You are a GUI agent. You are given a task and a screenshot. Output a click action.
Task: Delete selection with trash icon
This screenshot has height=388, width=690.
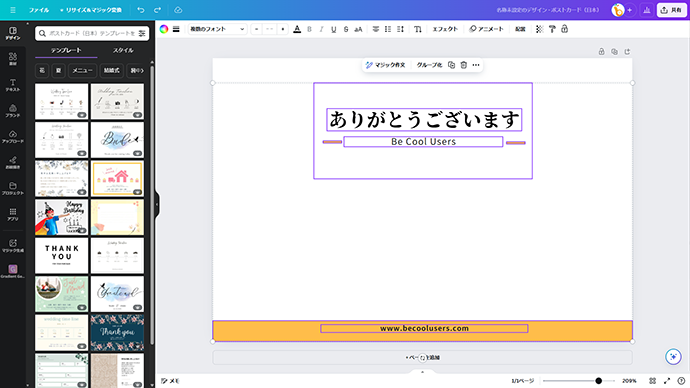point(463,65)
